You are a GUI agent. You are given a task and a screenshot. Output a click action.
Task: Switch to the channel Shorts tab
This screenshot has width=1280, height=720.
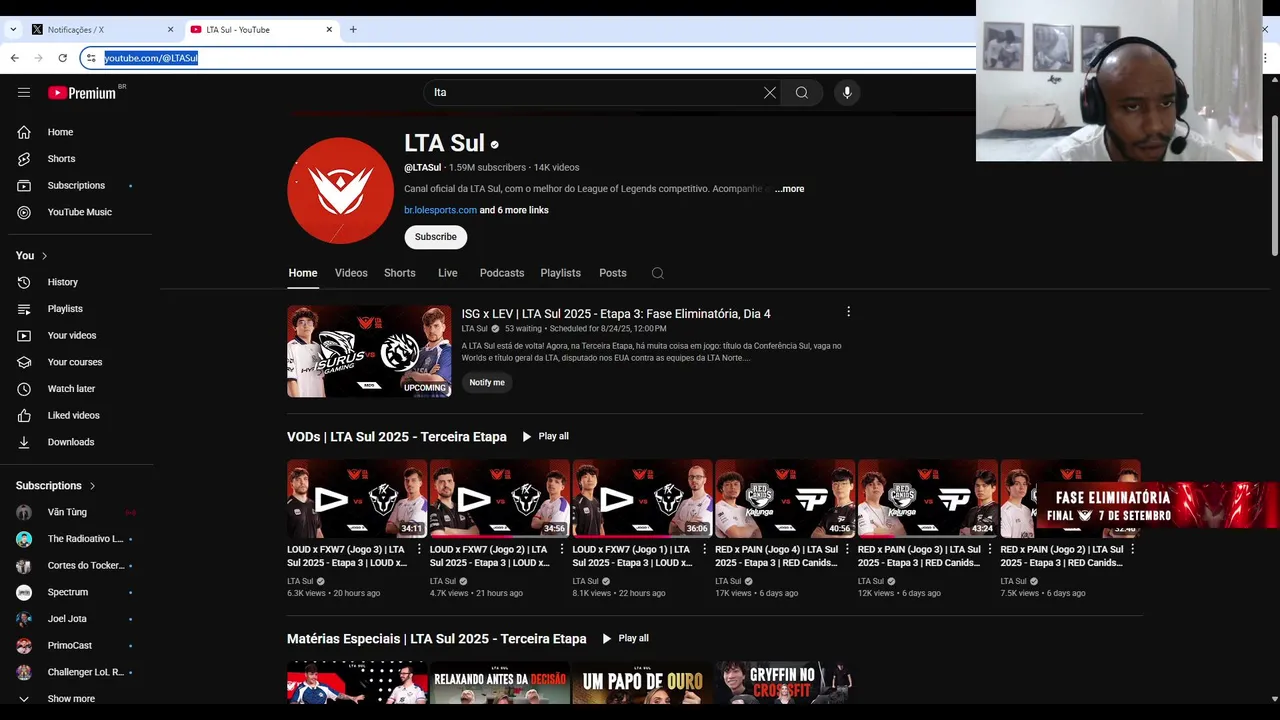tap(400, 273)
